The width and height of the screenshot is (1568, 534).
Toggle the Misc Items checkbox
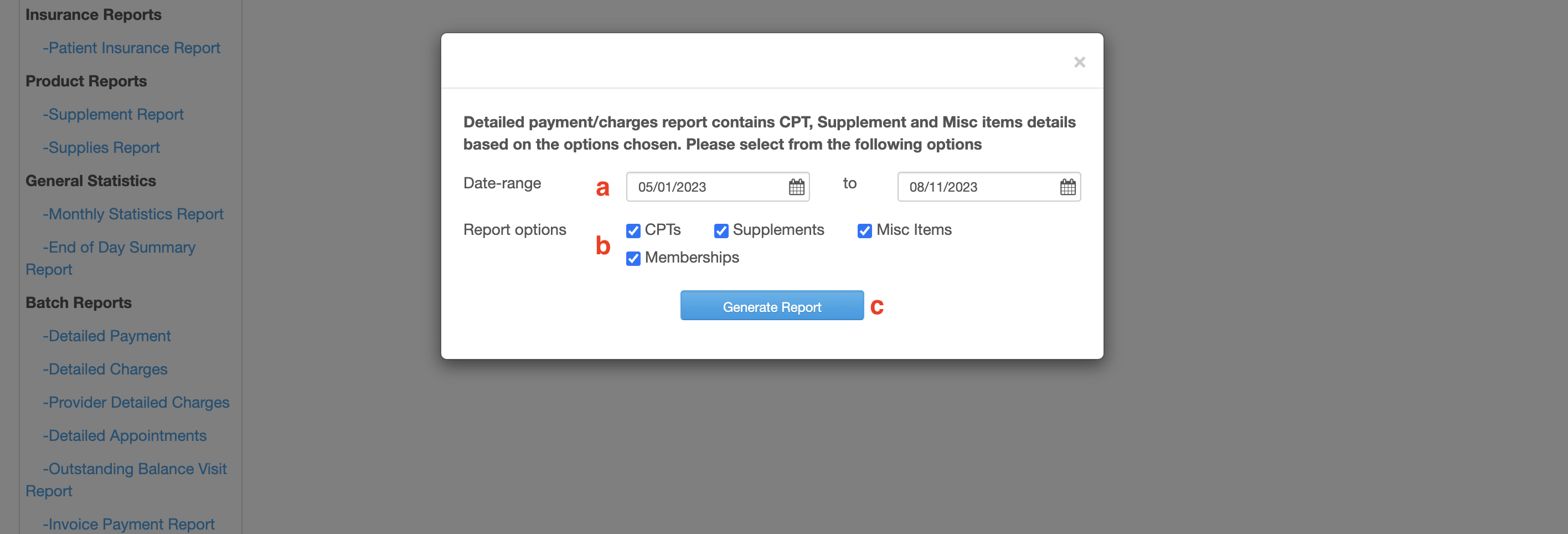pyautogui.click(x=864, y=231)
